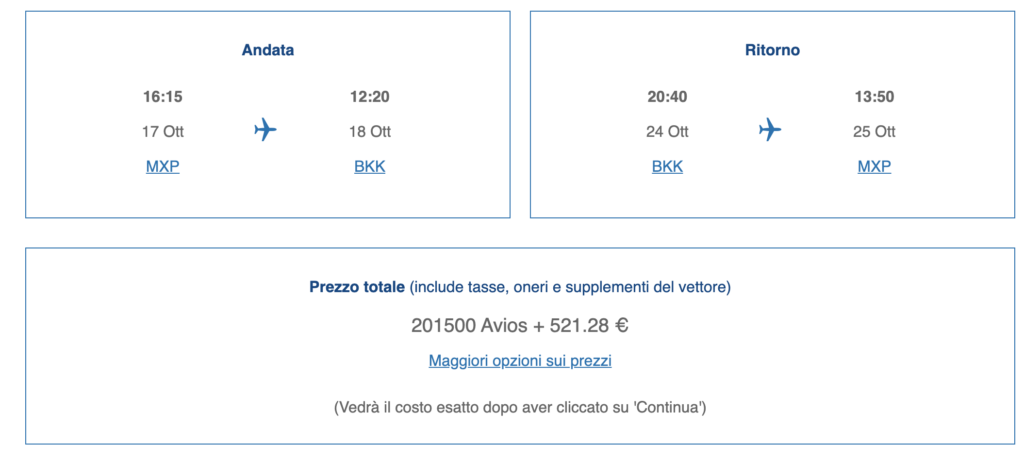Click the 17 Ott departure date
1024x462 pixels.
click(x=163, y=132)
